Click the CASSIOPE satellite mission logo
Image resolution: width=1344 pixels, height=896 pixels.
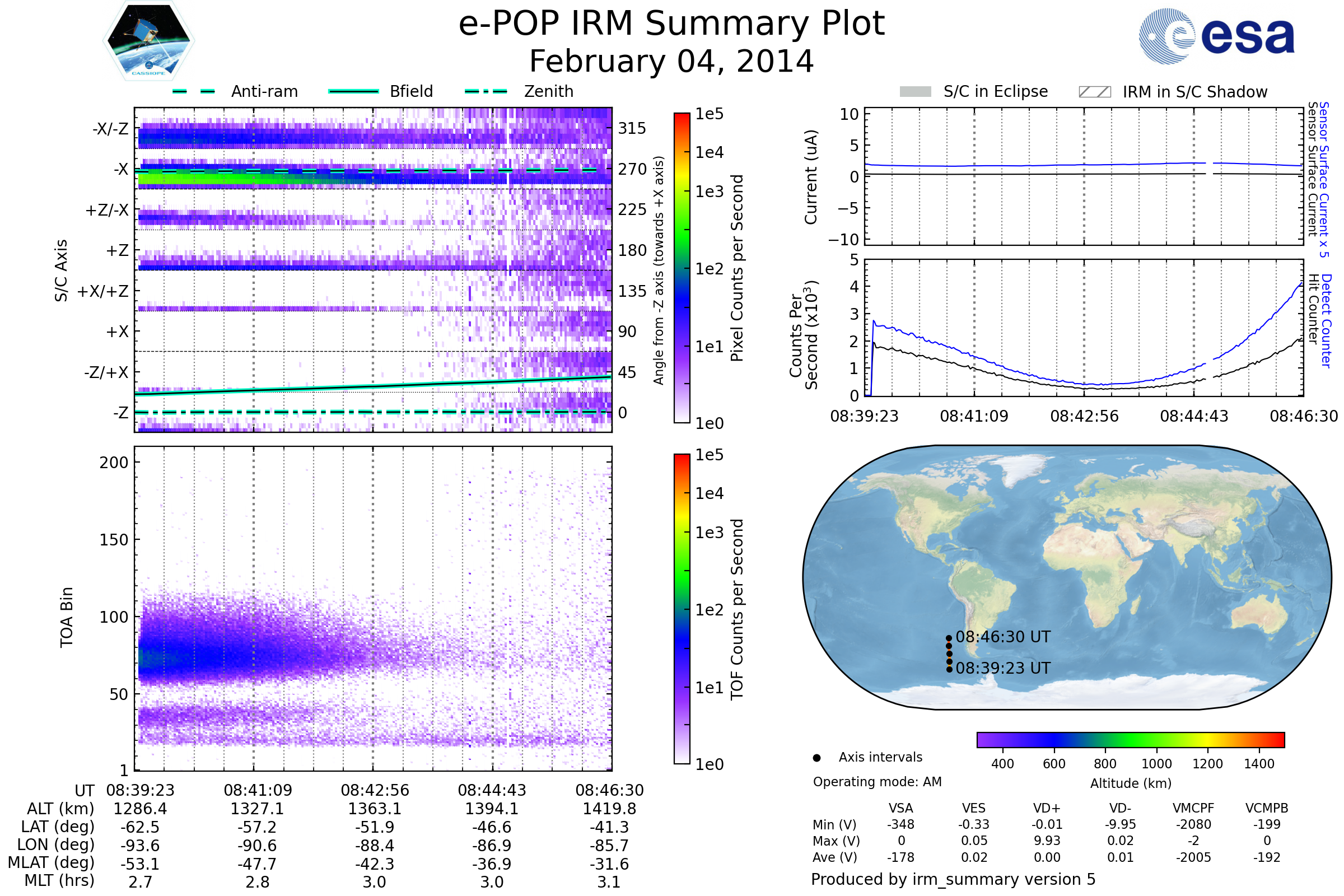pyautogui.click(x=148, y=41)
